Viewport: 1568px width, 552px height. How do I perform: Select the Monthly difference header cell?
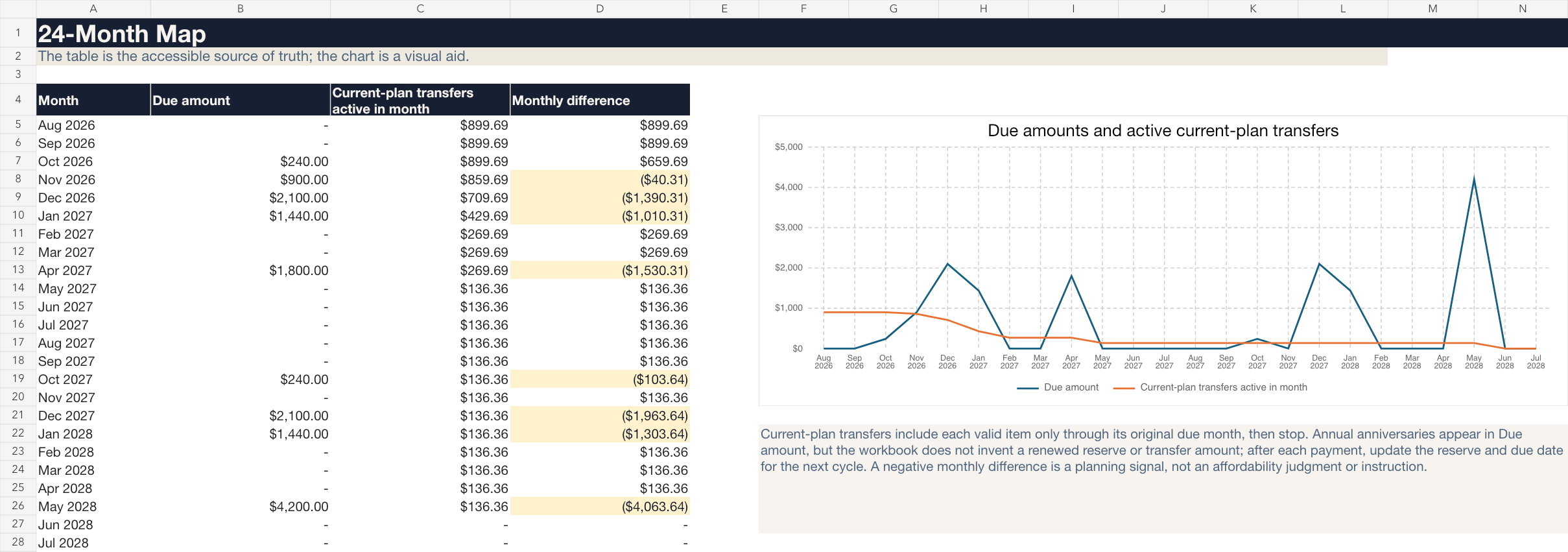600,100
